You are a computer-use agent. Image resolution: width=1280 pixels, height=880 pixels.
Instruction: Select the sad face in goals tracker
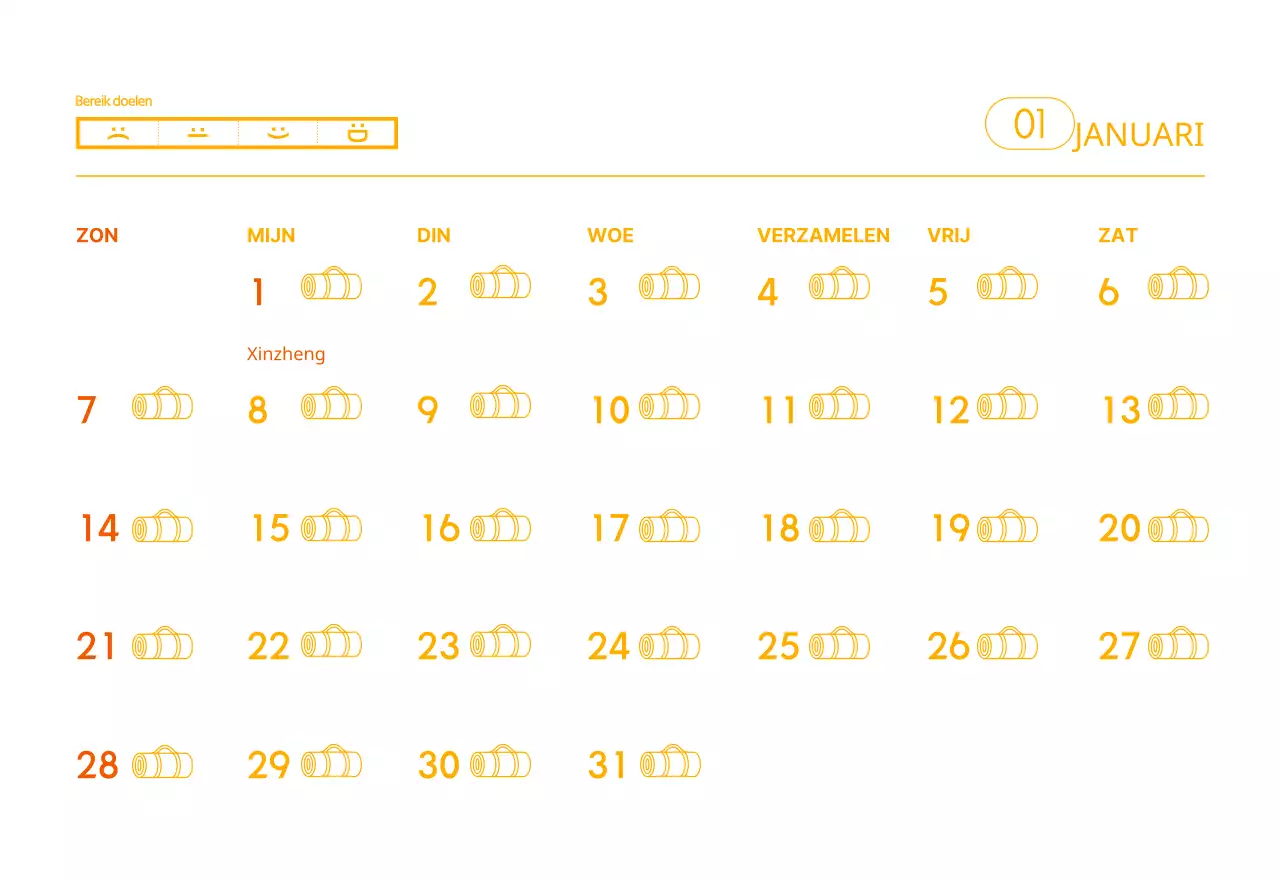[x=118, y=133]
